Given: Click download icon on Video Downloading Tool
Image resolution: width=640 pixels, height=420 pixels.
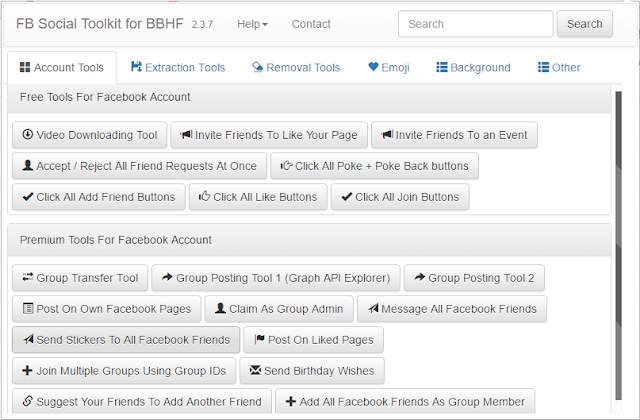Looking at the screenshot, I should [x=27, y=134].
